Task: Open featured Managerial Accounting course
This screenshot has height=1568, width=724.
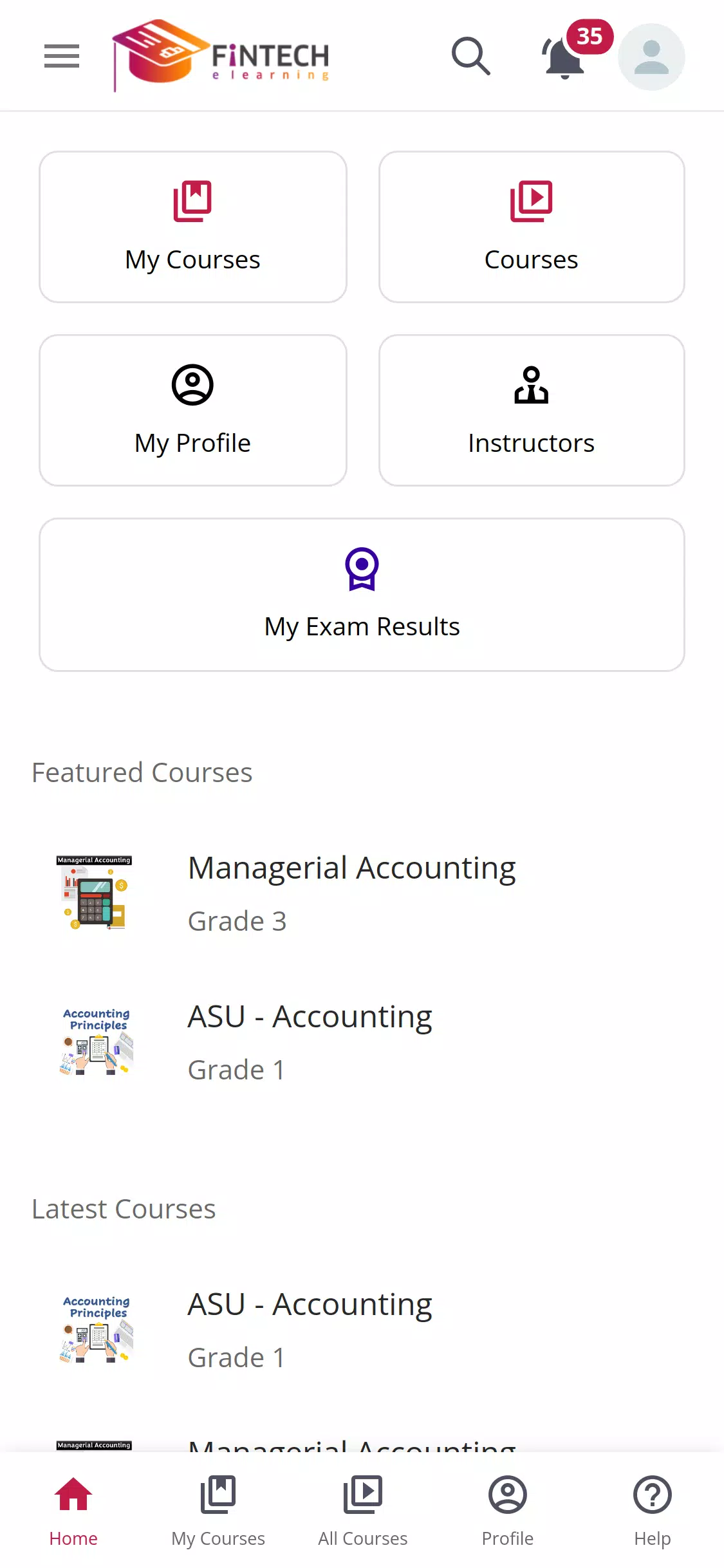Action: [x=362, y=893]
